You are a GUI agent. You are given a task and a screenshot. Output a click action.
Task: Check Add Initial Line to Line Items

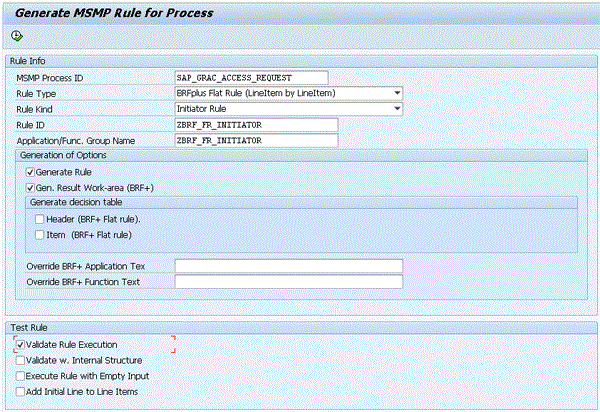(21, 391)
